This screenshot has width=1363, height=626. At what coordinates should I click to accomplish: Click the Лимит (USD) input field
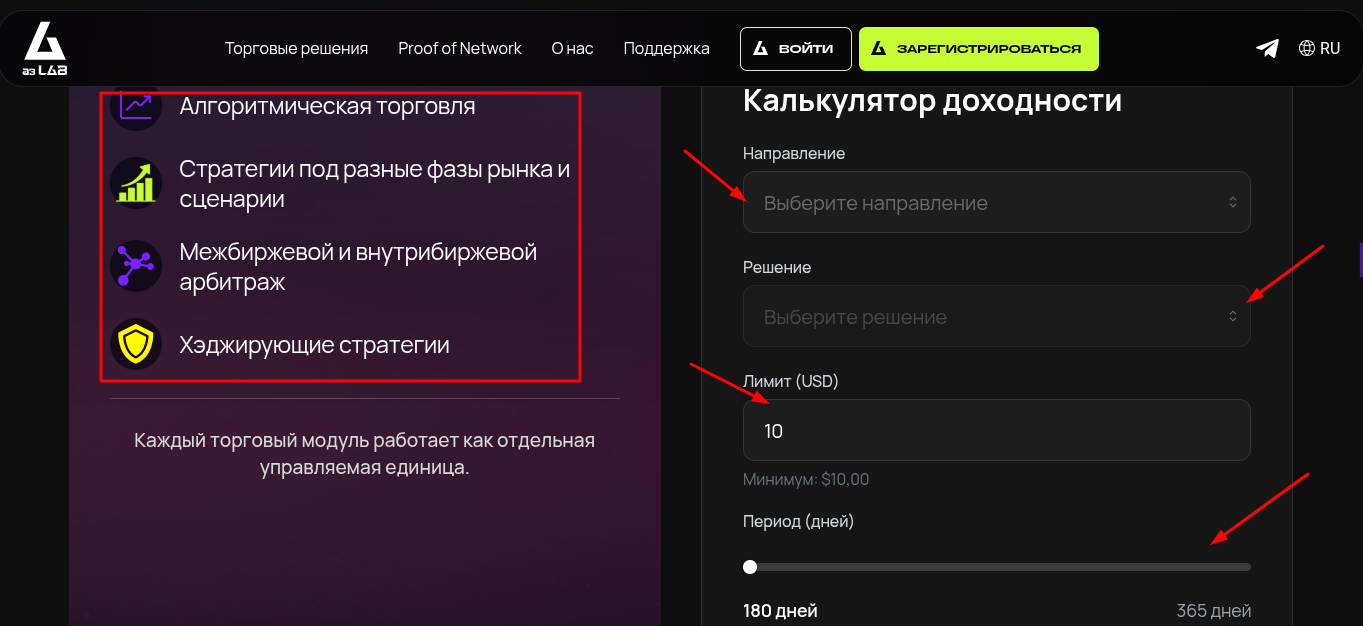coord(996,430)
